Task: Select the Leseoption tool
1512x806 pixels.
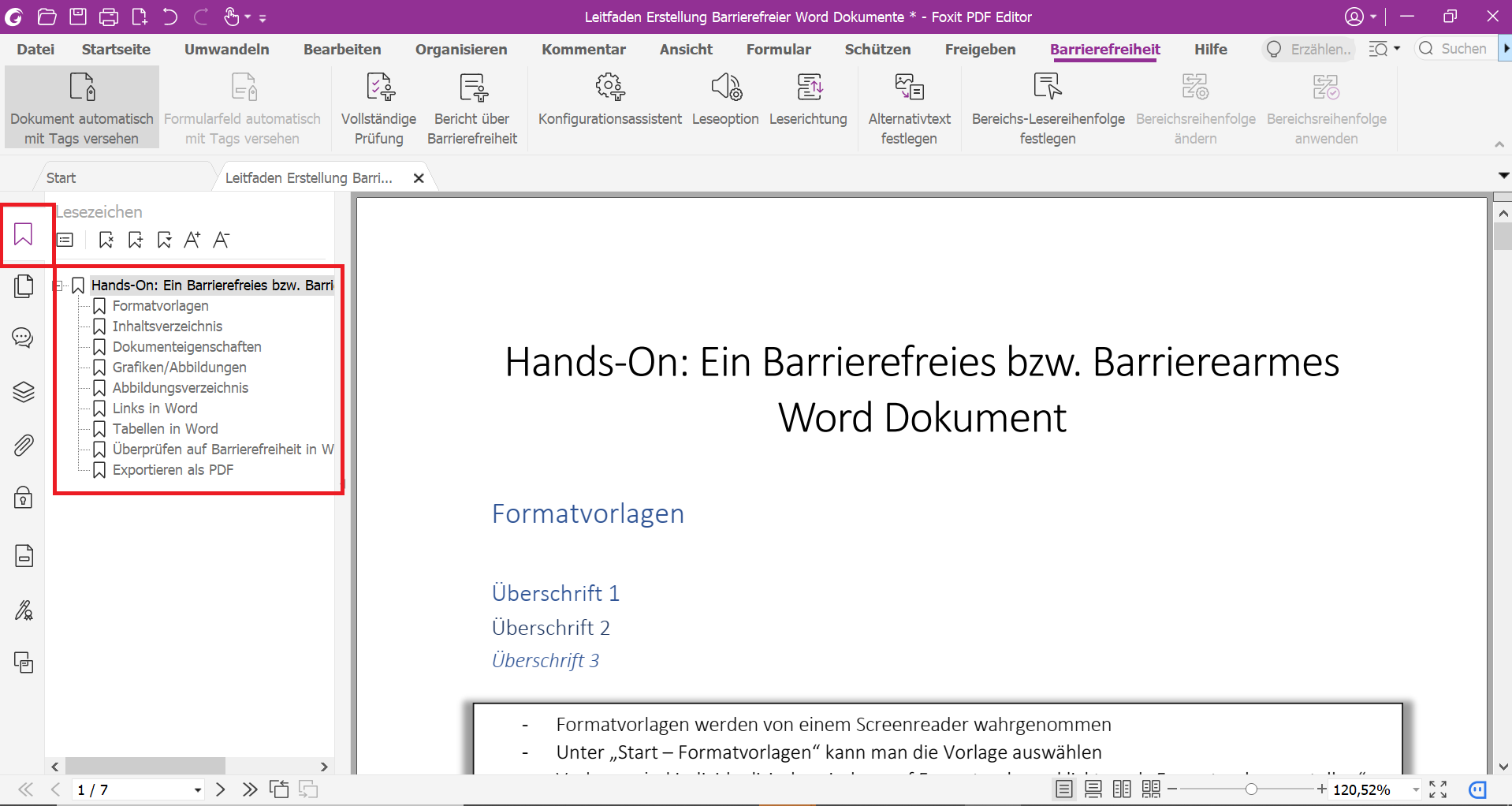Action: pyautogui.click(x=725, y=106)
